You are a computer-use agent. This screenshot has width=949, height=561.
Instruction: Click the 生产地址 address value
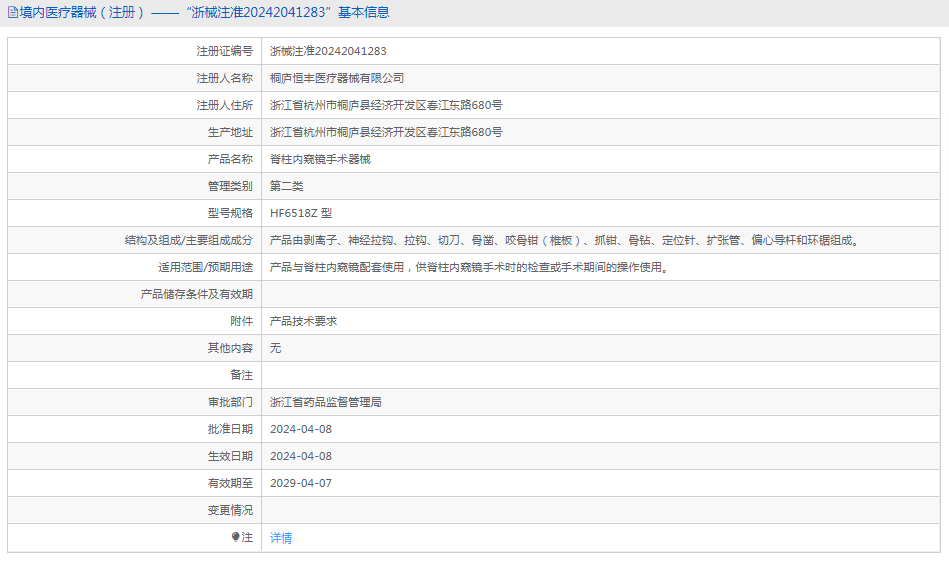click(386, 132)
